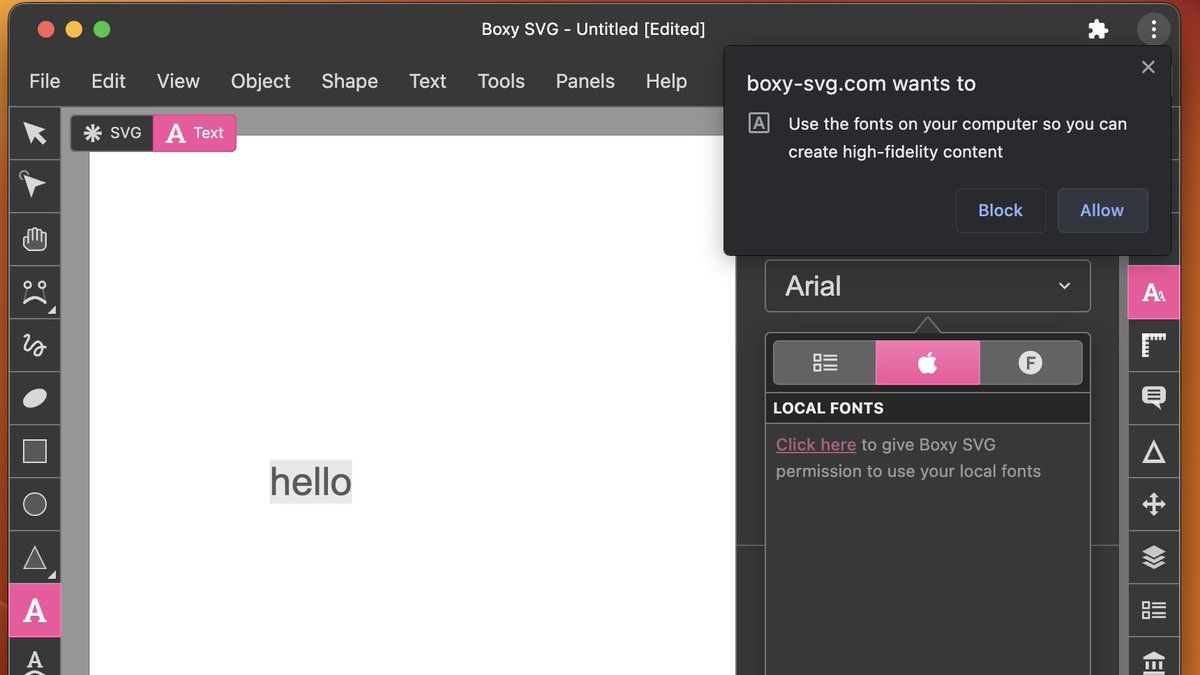Screen dimensions: 1200x675
Task: Open the stacked layers Objects panel
Action: tap(1154, 557)
